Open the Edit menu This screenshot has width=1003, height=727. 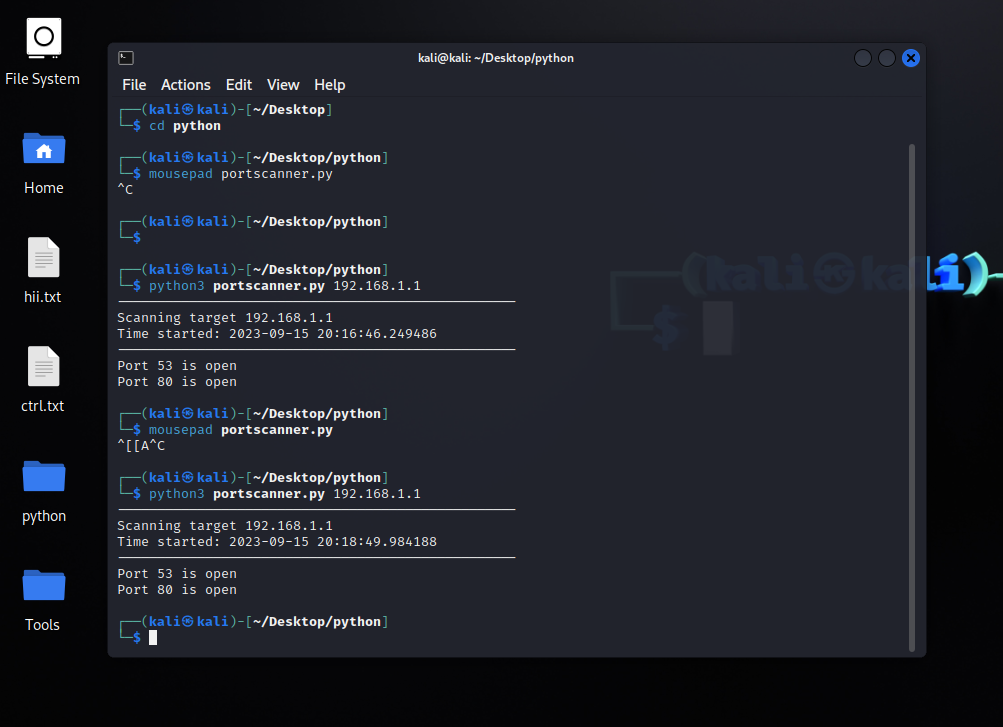click(x=239, y=85)
